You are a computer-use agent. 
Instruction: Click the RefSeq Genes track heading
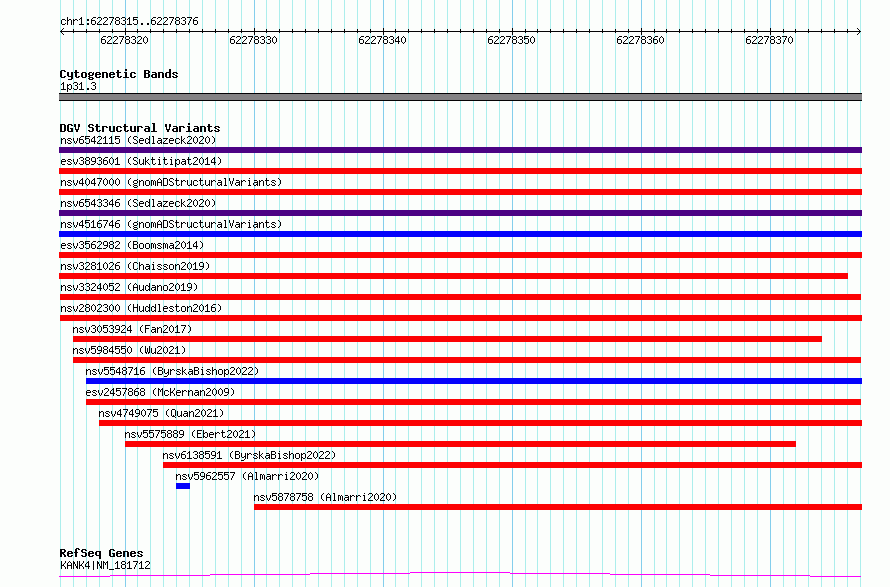[101, 553]
